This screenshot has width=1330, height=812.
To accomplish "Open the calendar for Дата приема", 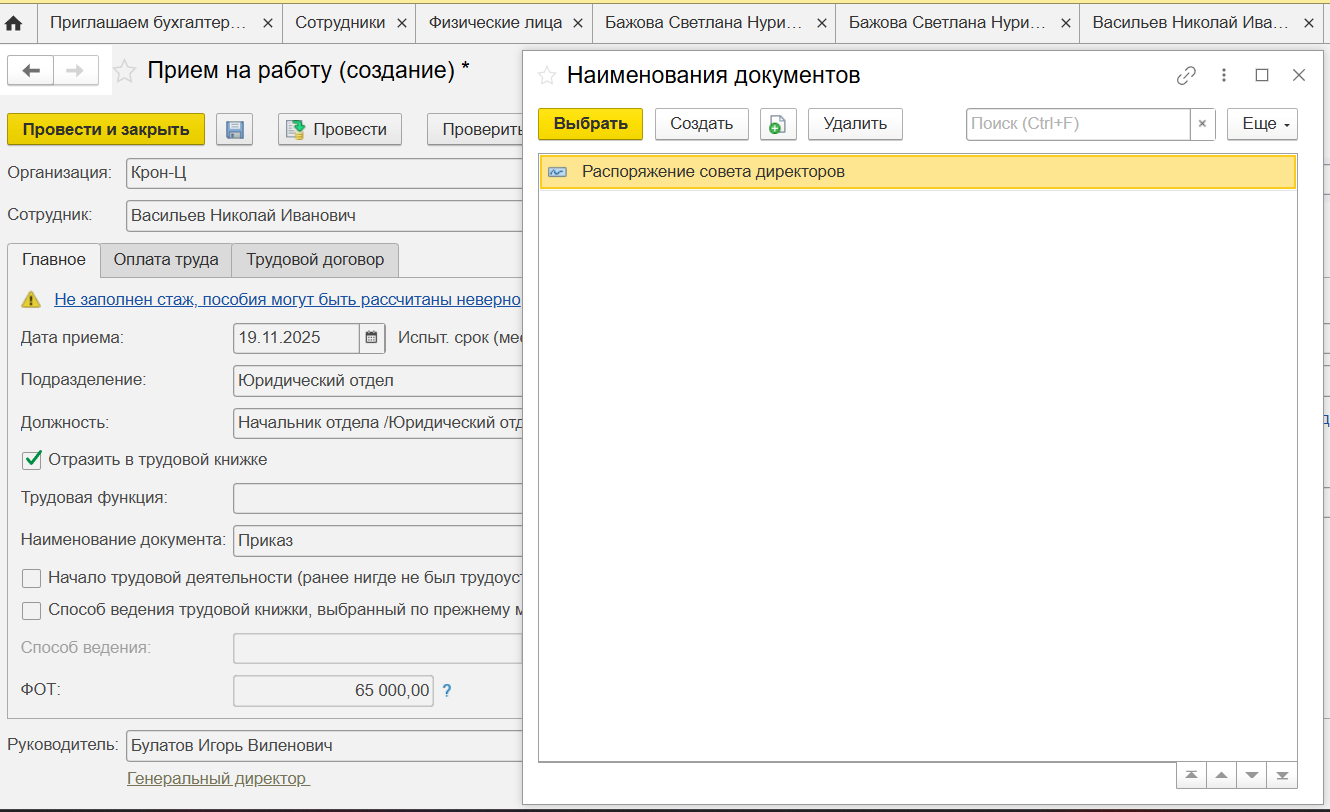I will [371, 337].
